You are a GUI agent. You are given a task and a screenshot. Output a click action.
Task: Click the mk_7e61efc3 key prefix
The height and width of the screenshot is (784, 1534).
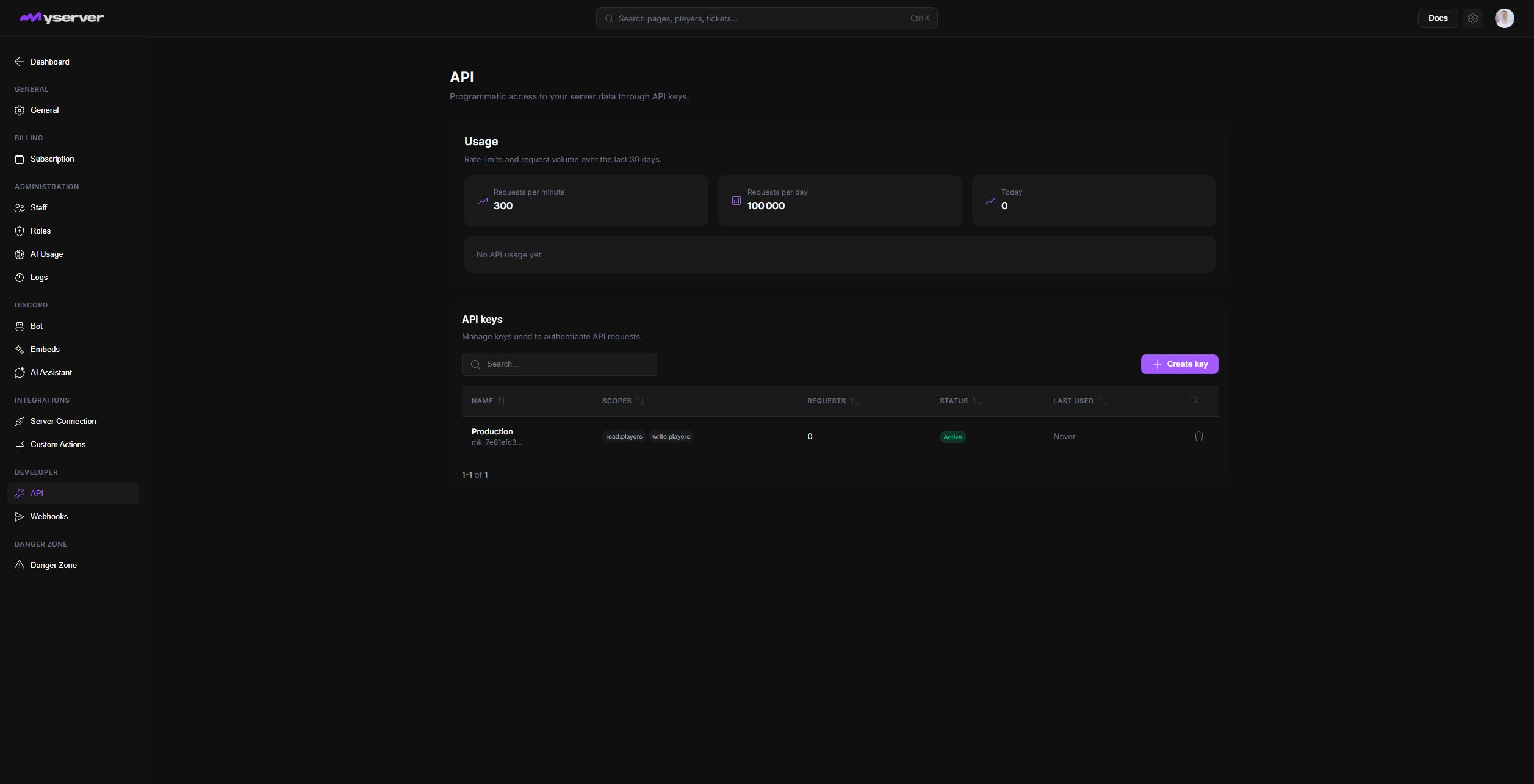click(x=497, y=442)
